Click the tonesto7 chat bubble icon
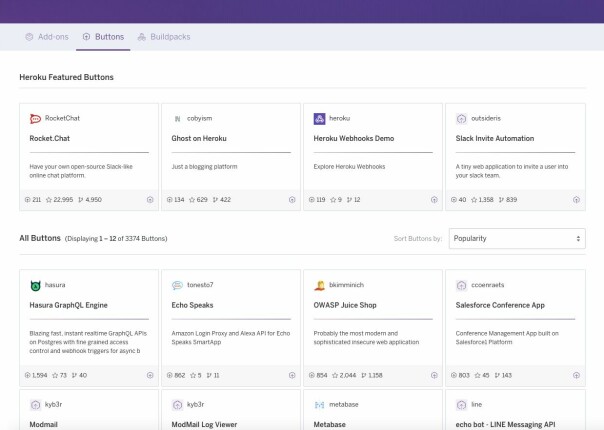 (177, 286)
